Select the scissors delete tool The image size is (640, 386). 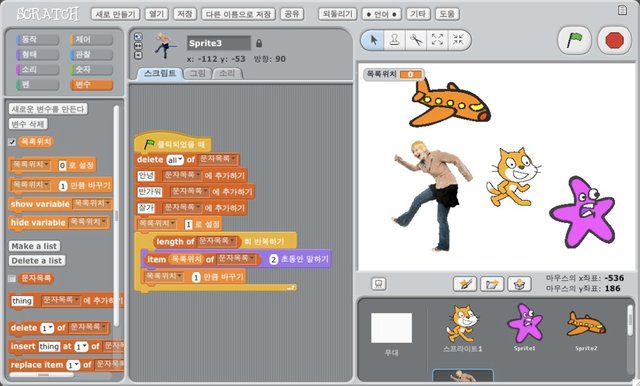click(416, 40)
